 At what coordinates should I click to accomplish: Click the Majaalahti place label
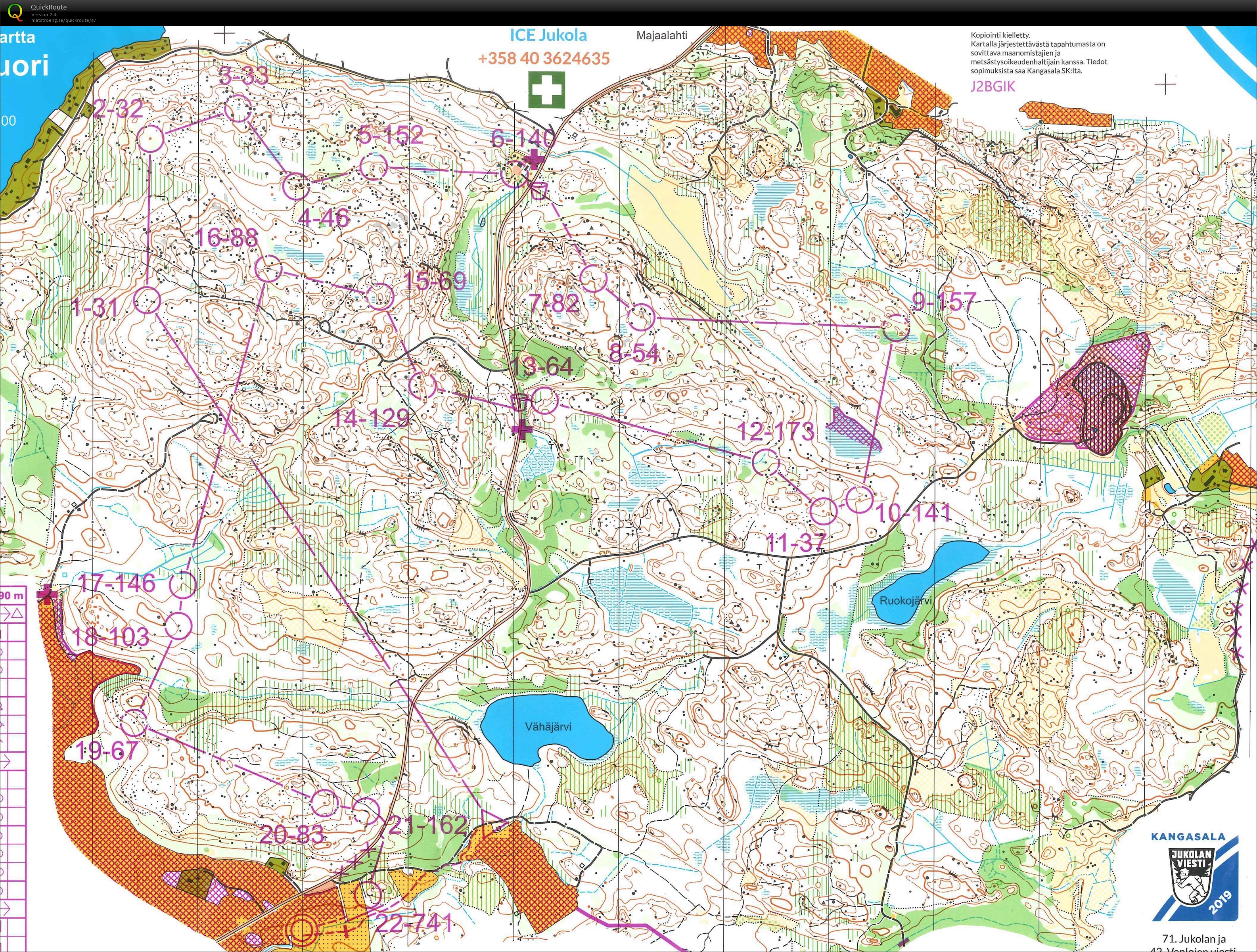click(661, 35)
